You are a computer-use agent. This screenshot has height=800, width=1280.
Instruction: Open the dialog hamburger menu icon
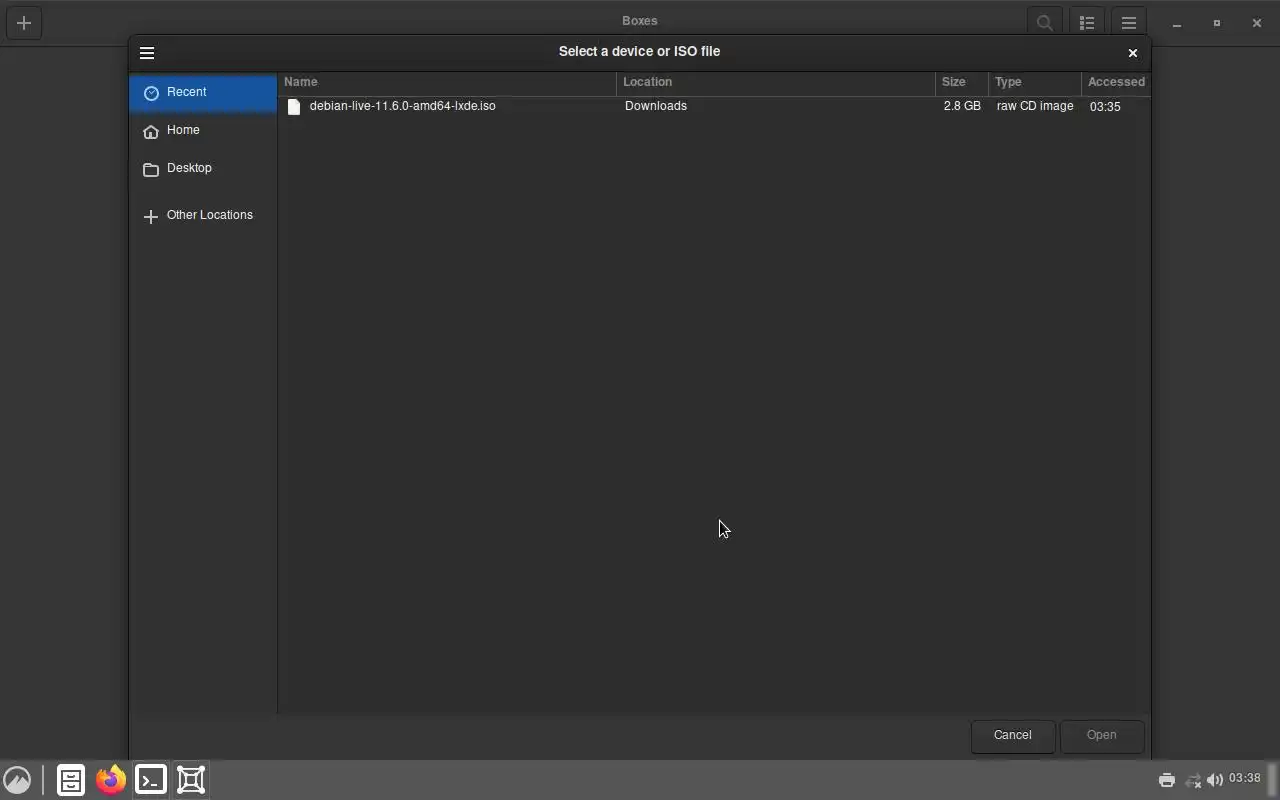(x=147, y=53)
